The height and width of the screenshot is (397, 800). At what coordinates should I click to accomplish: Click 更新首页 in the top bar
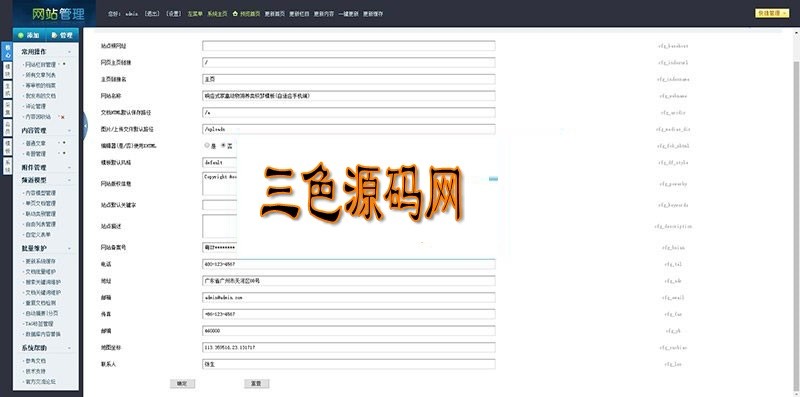[274, 14]
